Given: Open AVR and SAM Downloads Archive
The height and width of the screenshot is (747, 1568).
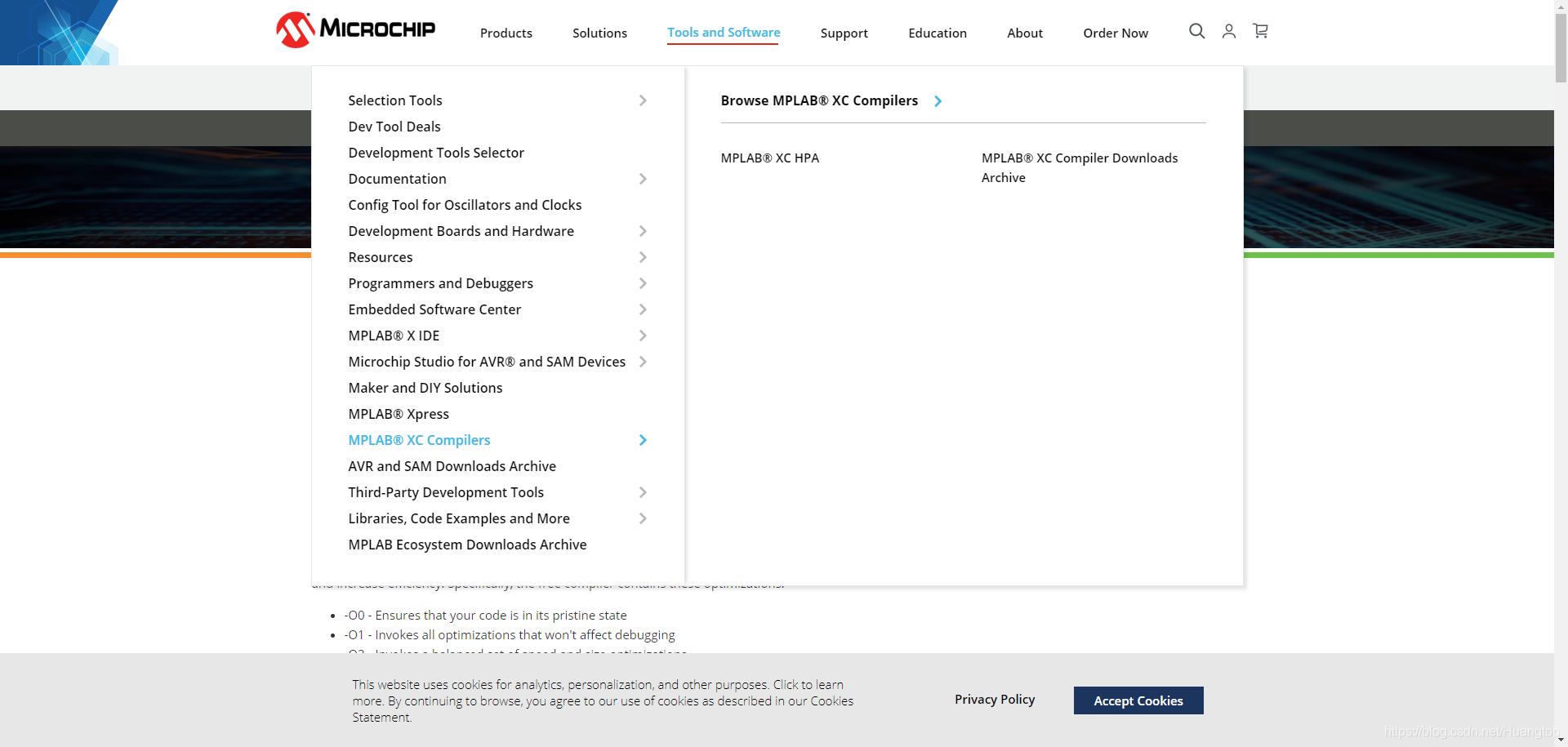Looking at the screenshot, I should (452, 466).
